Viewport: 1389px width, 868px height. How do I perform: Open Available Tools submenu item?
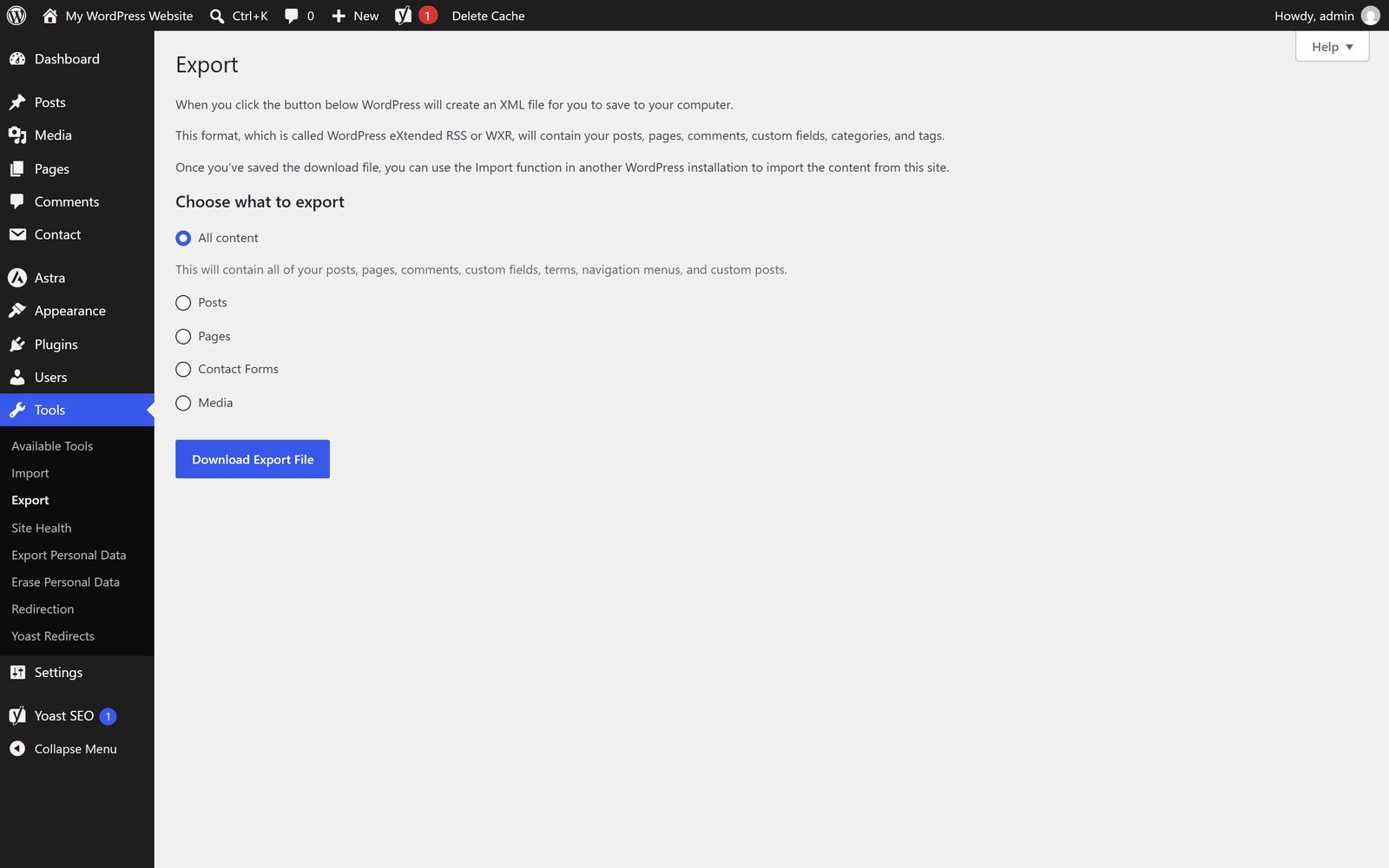coord(52,446)
